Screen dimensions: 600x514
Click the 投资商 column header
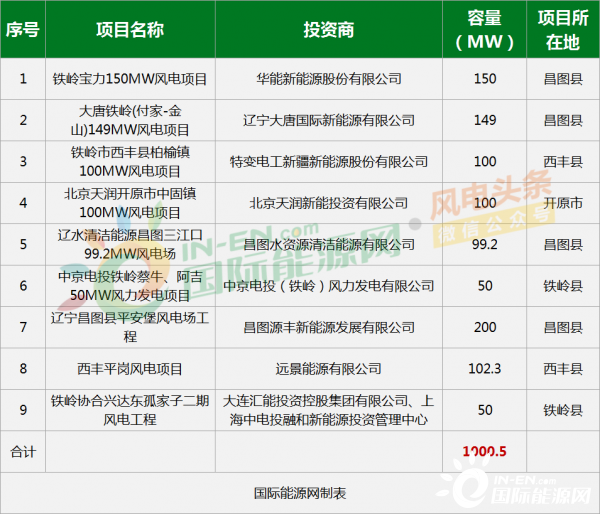tap(329, 30)
